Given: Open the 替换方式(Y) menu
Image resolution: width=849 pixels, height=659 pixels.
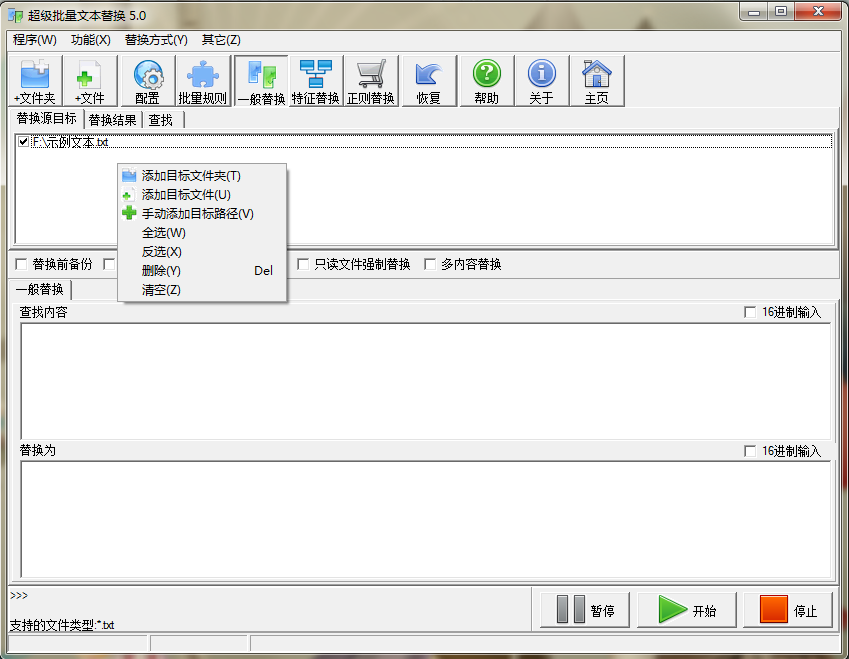Looking at the screenshot, I should [156, 40].
